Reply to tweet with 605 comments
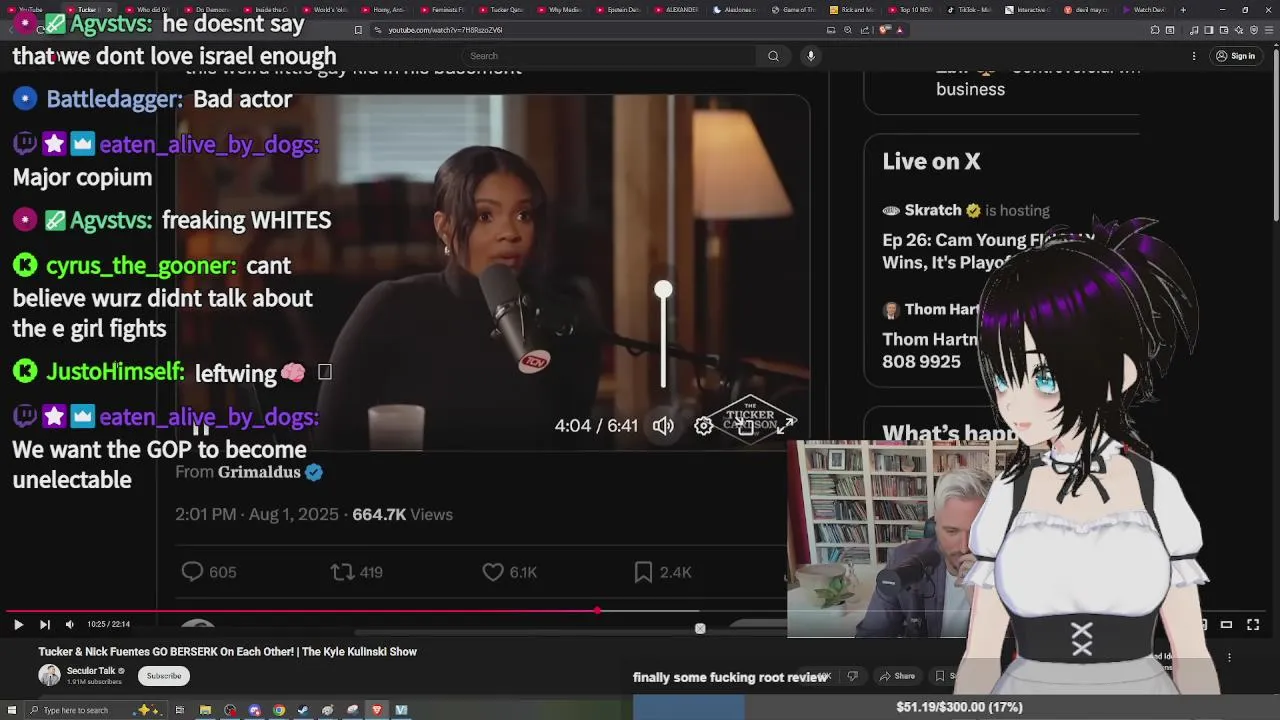1280x720 pixels. coord(208,572)
